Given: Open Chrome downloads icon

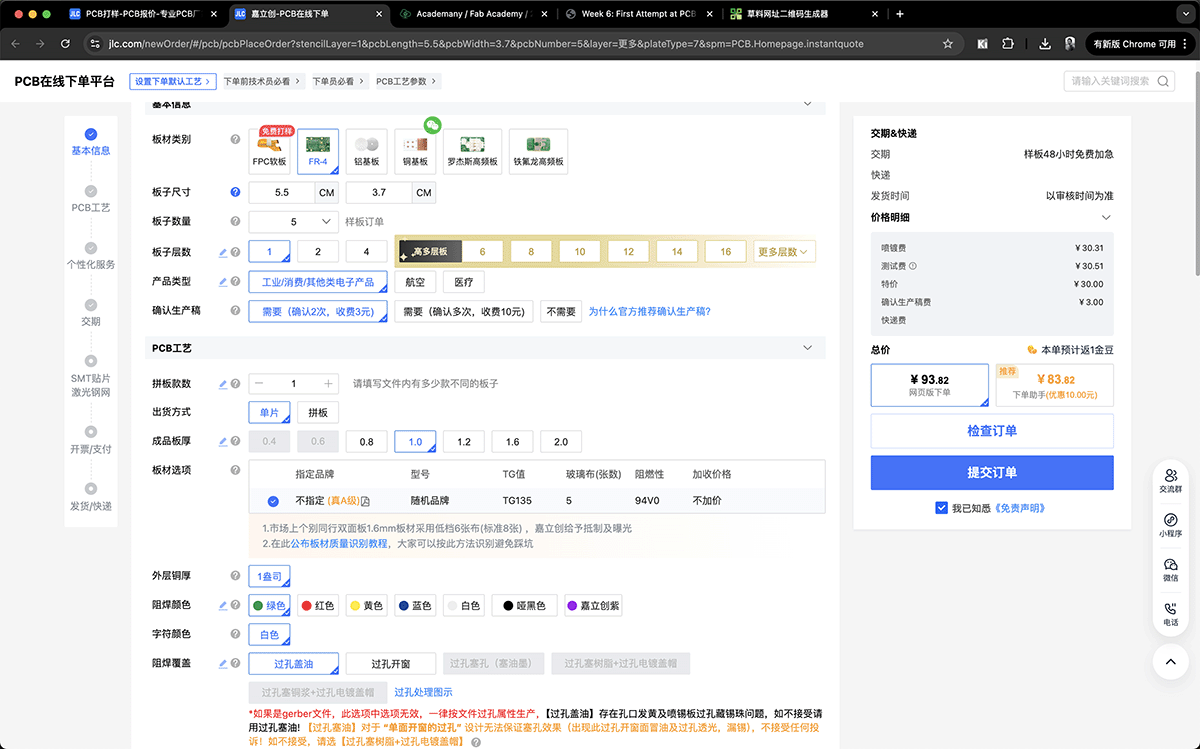Looking at the screenshot, I should pos(1045,44).
